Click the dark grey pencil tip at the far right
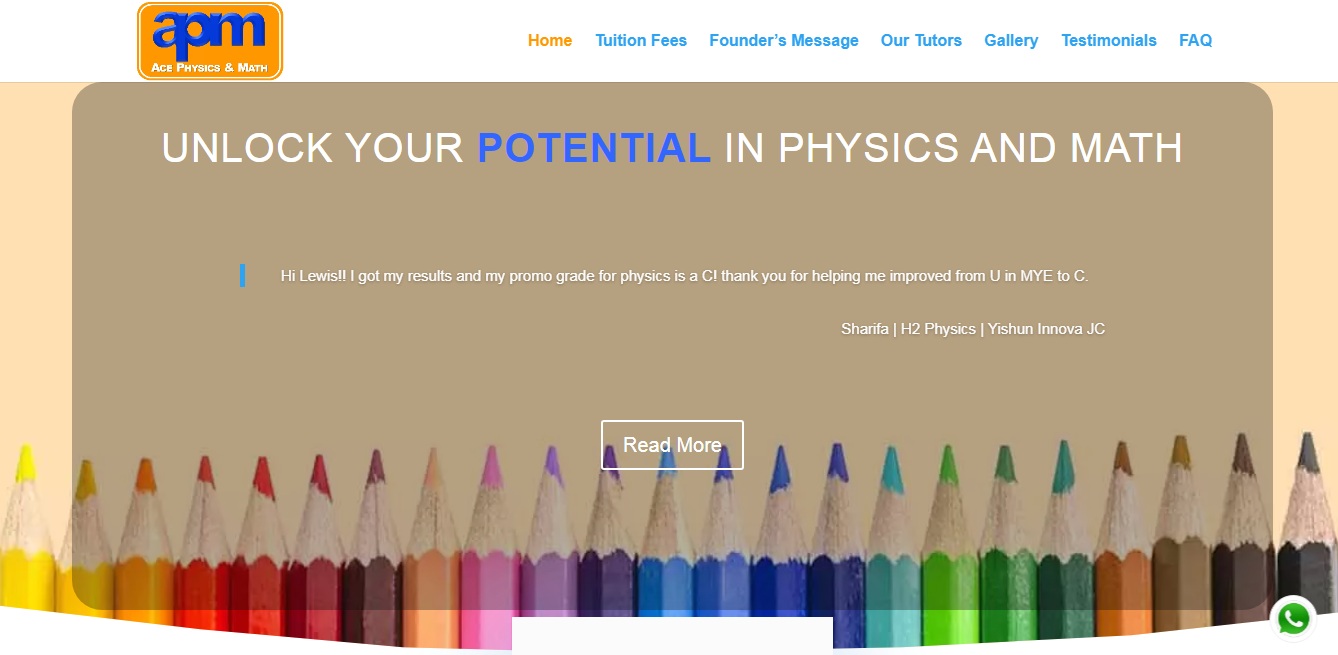 click(1308, 452)
